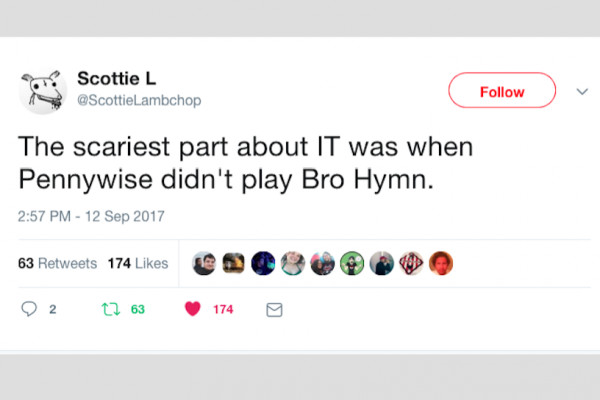This screenshot has width=600, height=400.
Task: Retweet this tweet using the arrows icon
Action: coord(109,309)
